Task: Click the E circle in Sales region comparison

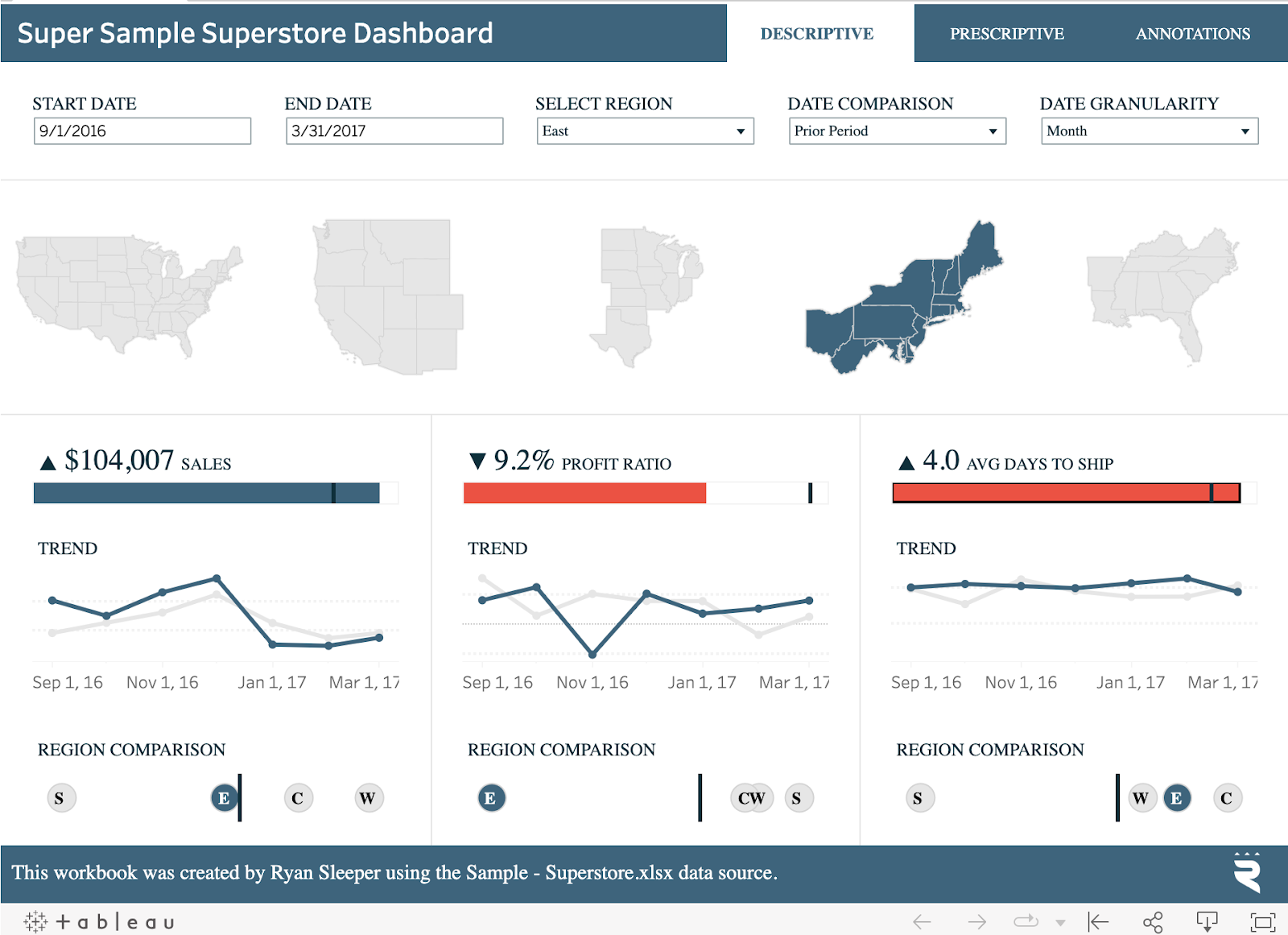Action: pyautogui.click(x=225, y=798)
